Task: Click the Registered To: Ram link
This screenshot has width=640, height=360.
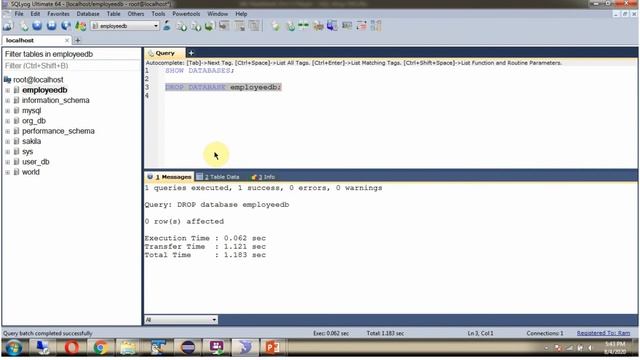Action: click(603, 333)
